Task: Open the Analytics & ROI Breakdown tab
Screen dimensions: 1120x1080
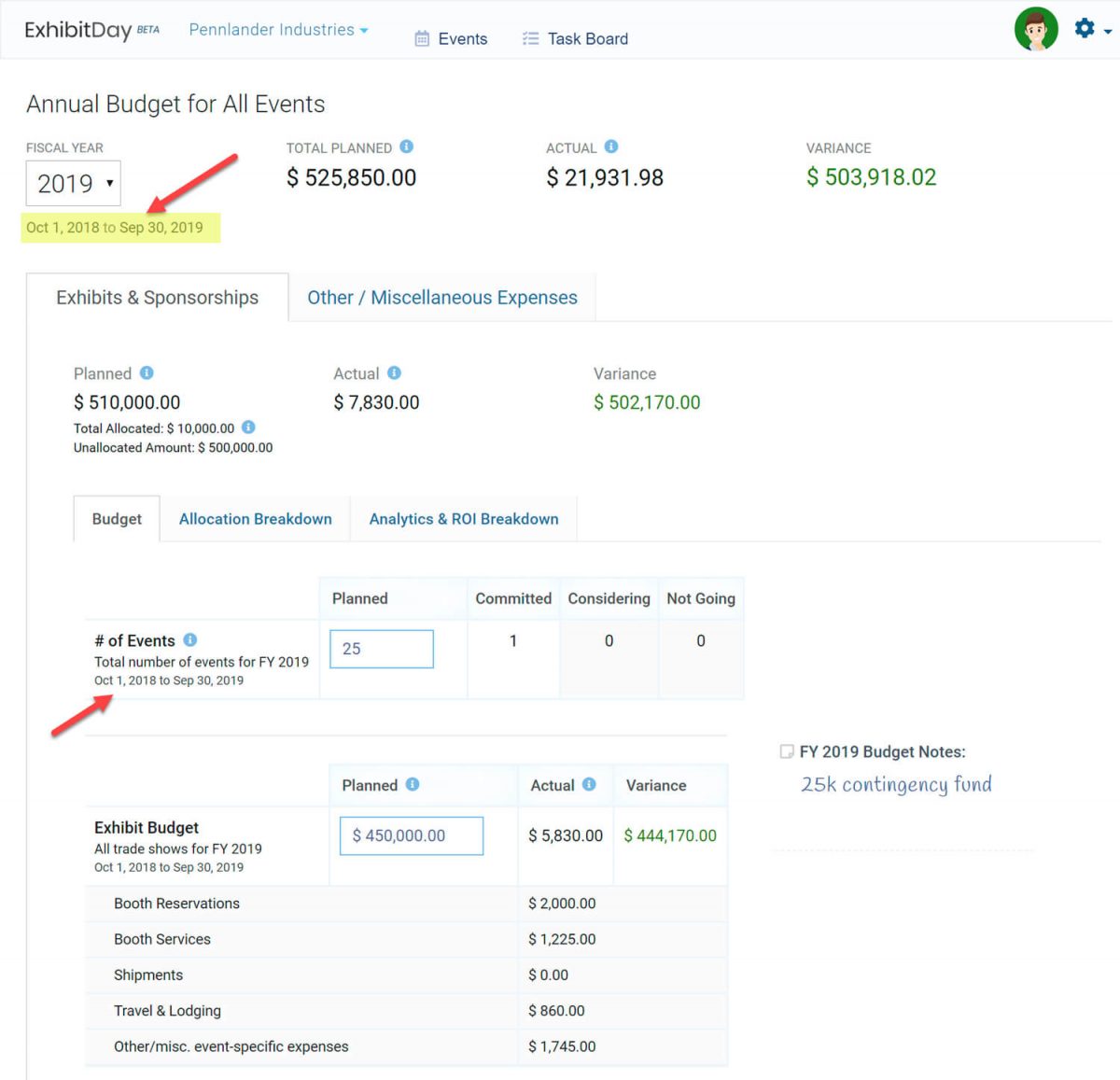Action: tap(464, 518)
